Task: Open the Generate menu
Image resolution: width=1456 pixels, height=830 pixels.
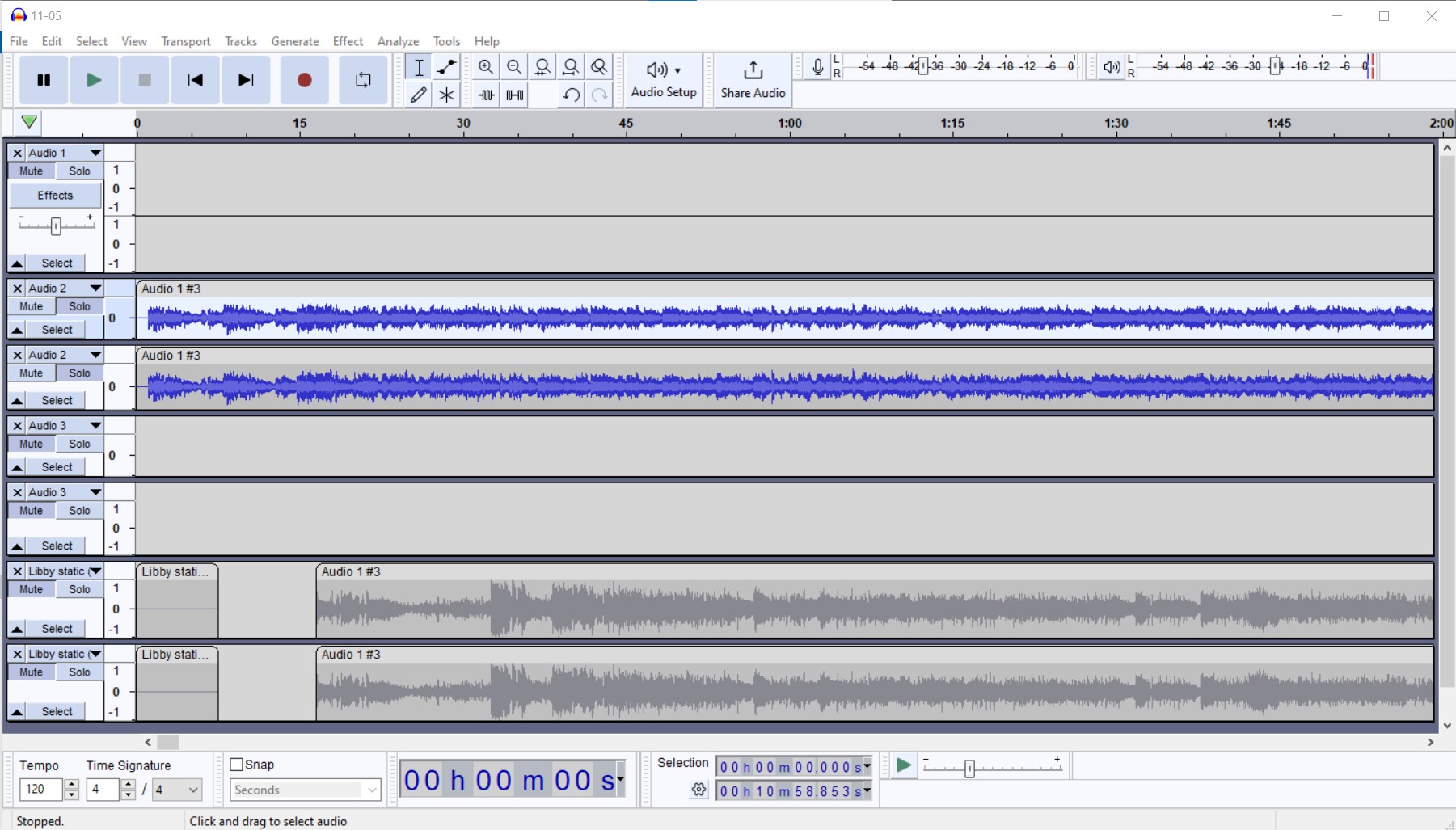Action: coord(294,41)
